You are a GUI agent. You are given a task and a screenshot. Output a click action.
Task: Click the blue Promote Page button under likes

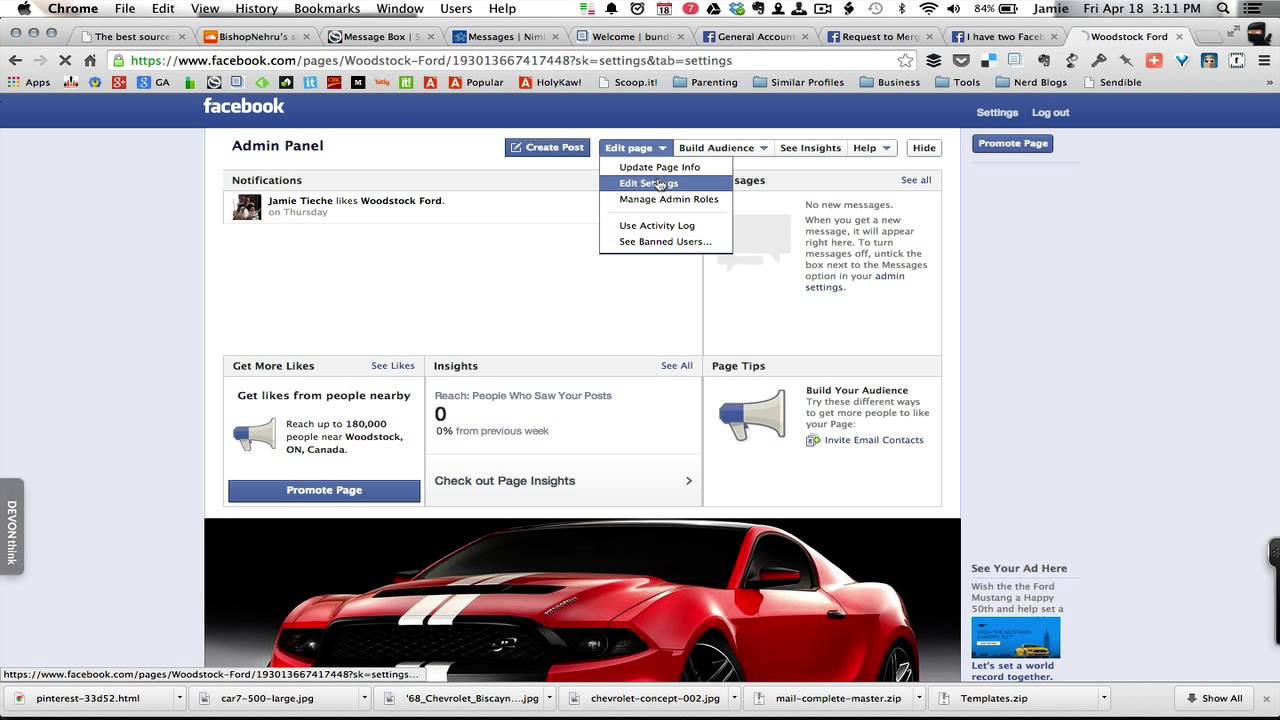[324, 490]
